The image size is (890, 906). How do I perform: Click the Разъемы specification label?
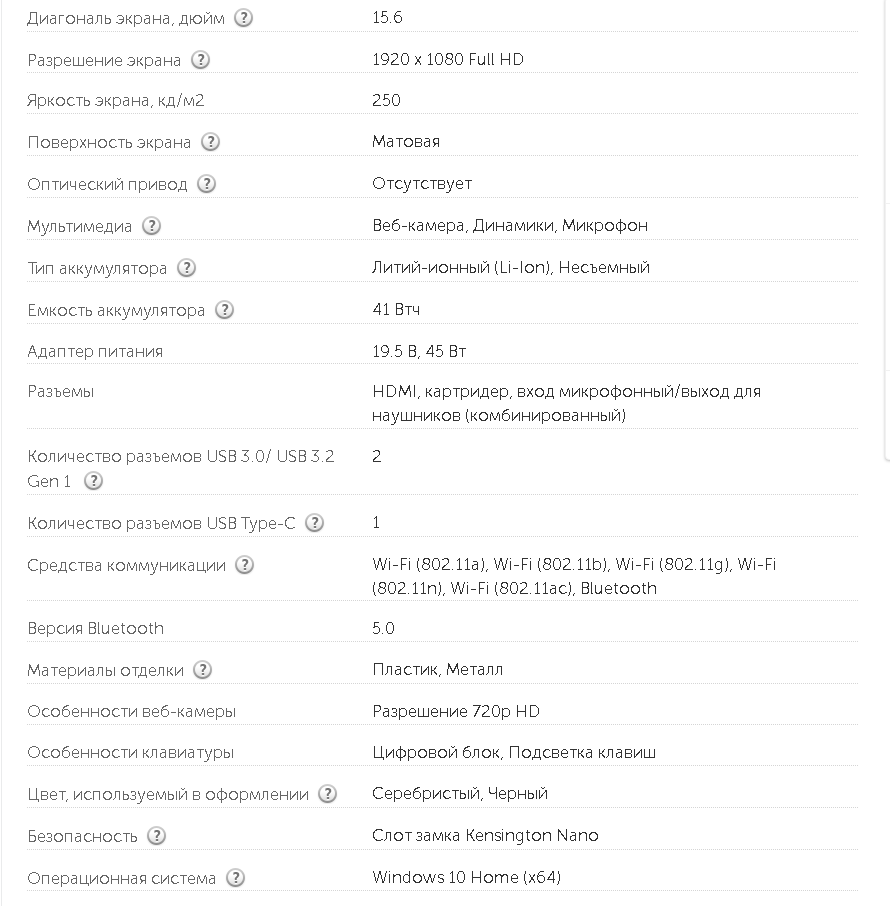pyautogui.click(x=61, y=392)
